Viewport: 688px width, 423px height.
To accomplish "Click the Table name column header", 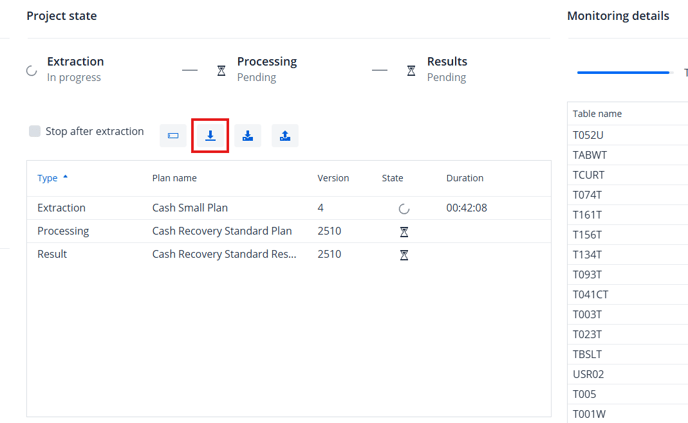I will pyautogui.click(x=597, y=114).
